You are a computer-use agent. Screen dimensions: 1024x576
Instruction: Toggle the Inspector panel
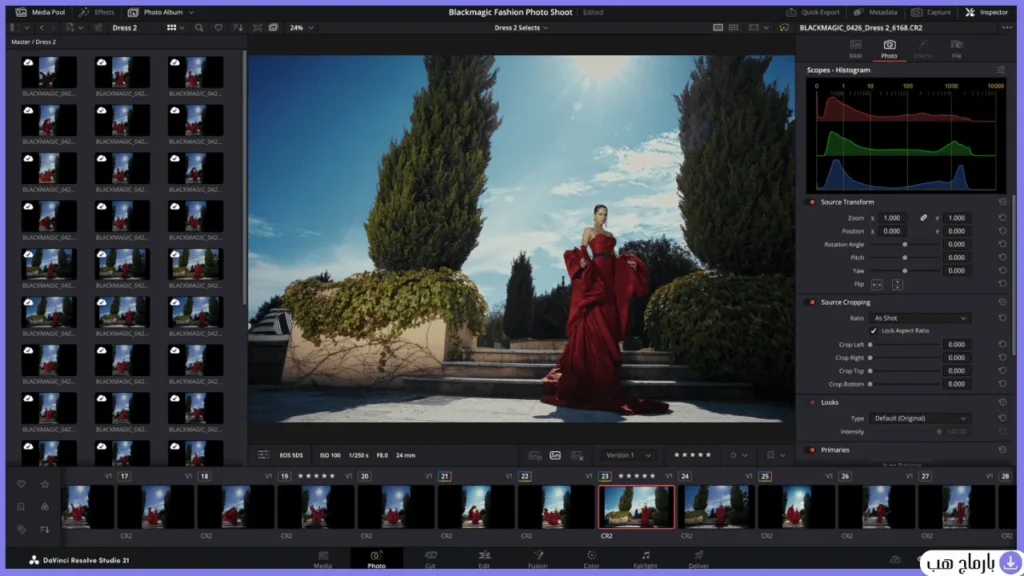click(986, 12)
